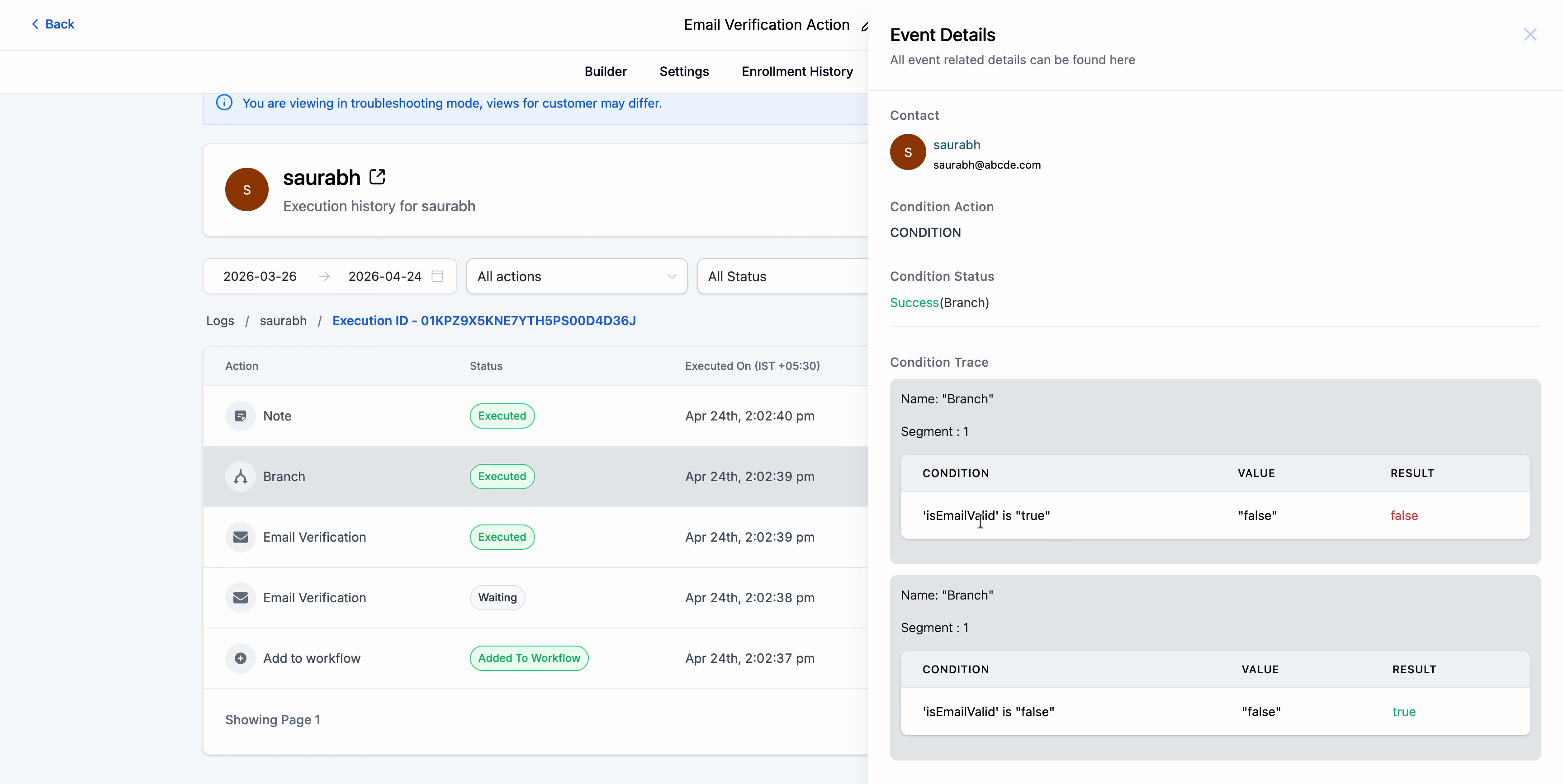Open saurabh's profile via external link icon
Screen dimensions: 1563x784
[x=378, y=176]
